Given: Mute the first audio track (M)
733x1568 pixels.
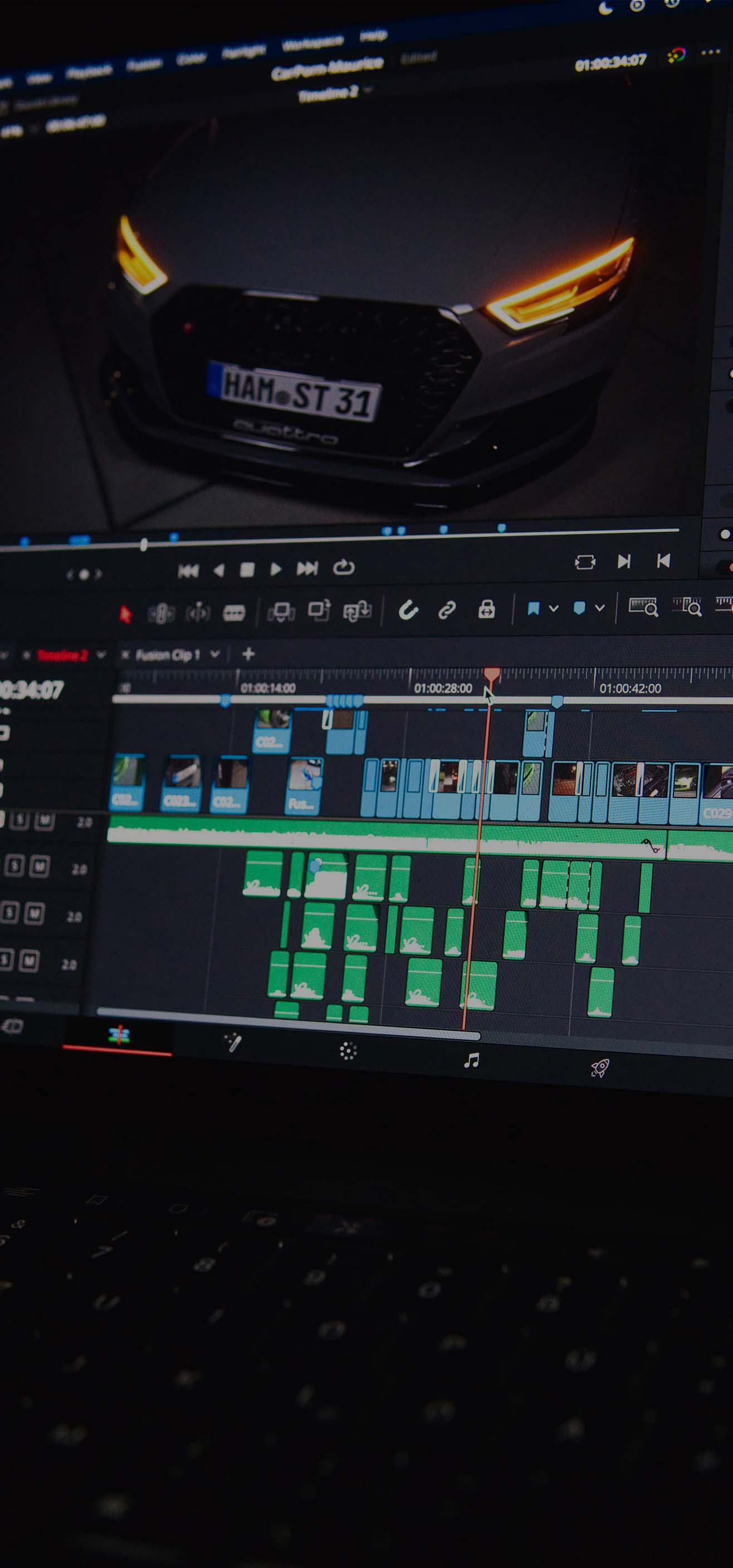Looking at the screenshot, I should point(44,821).
